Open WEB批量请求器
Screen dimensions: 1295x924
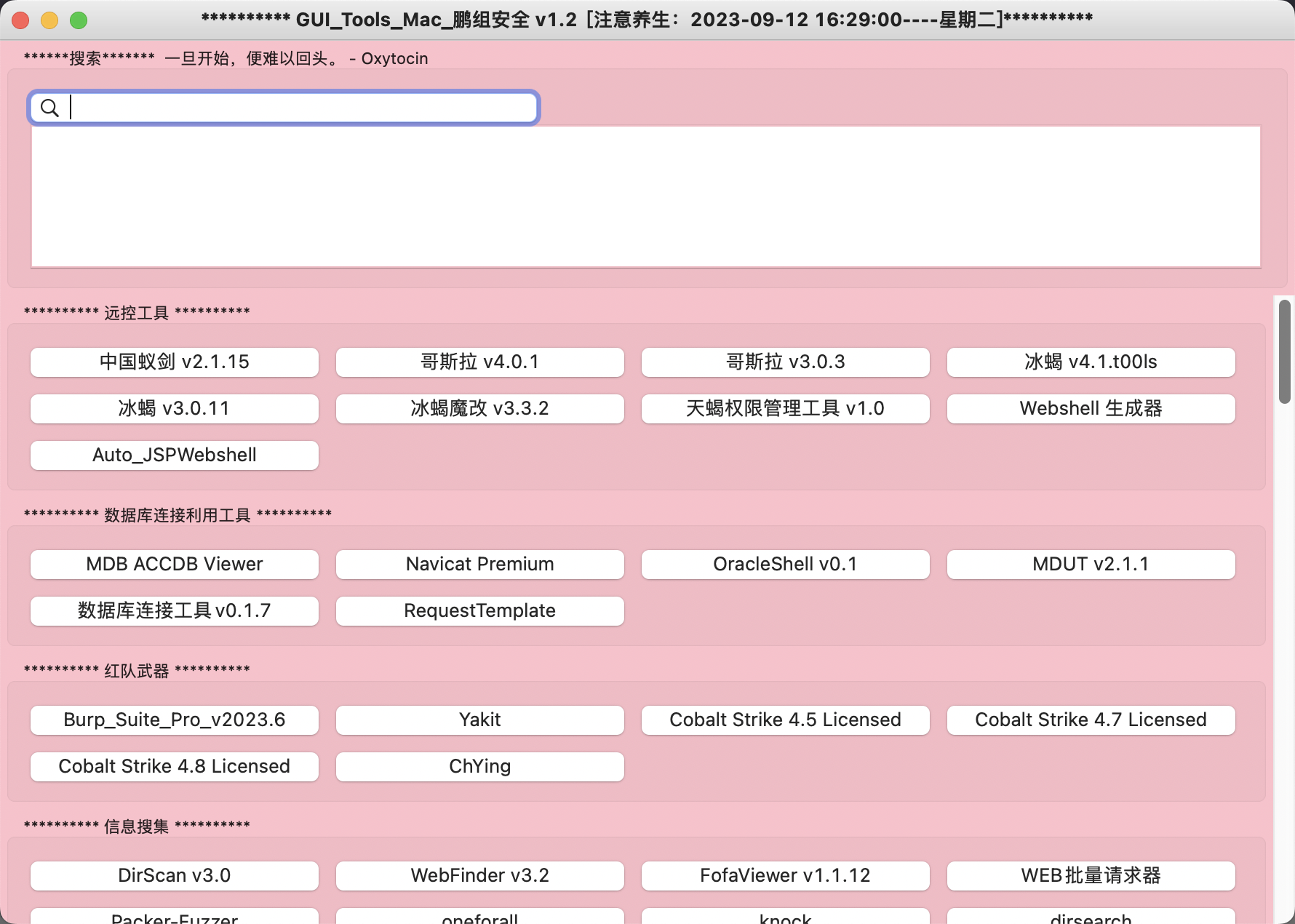click(1091, 876)
